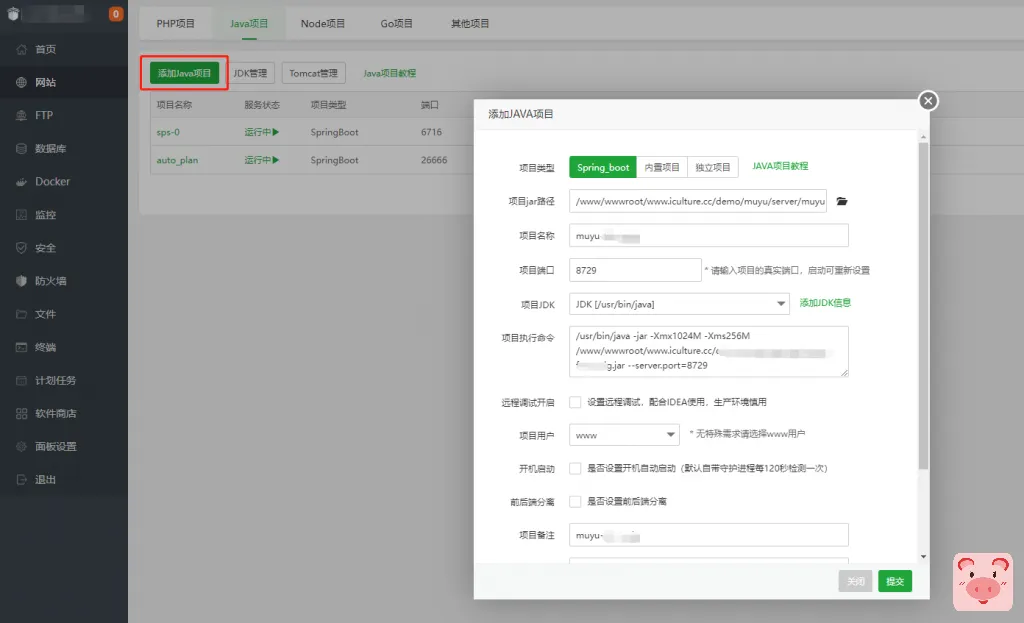1024x623 pixels.
Task: Open the 软件商店 app store icon
Action: click(22, 413)
